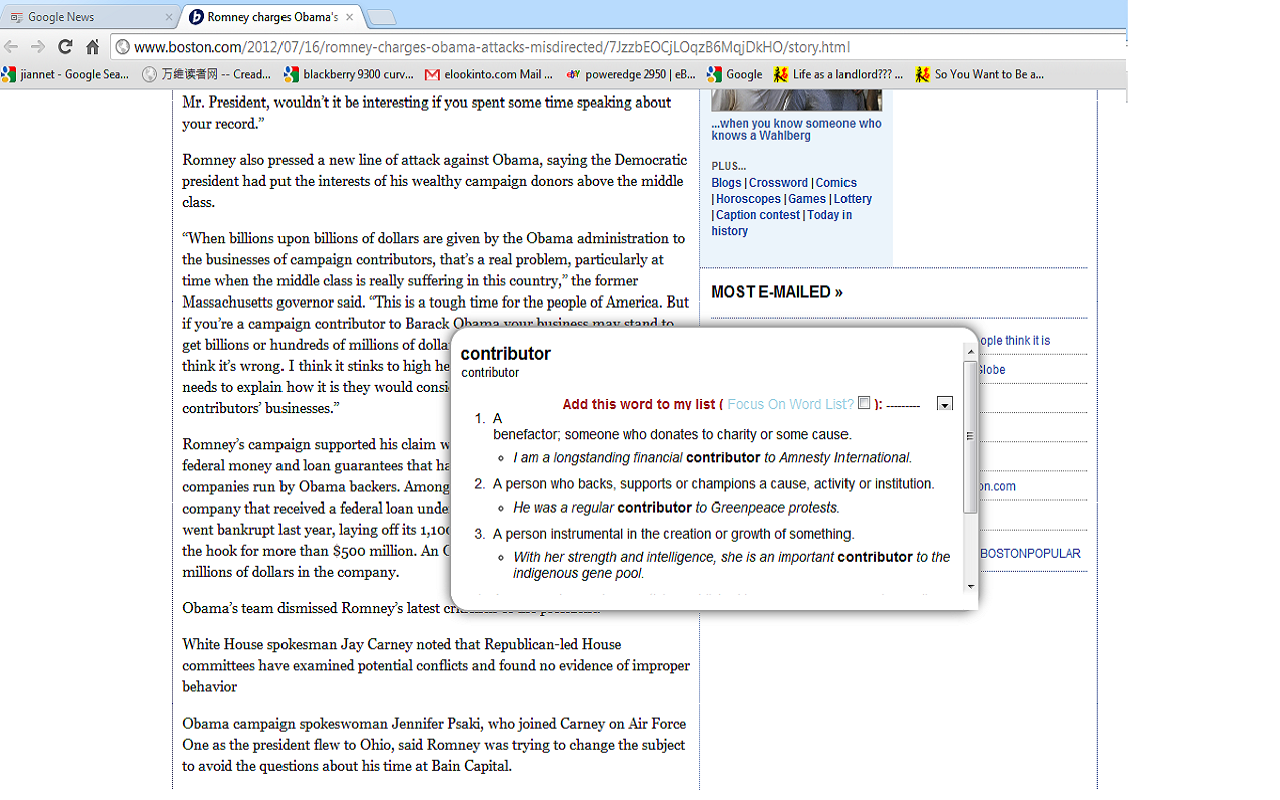Click the BOSTONPOPULAR link
The height and width of the screenshot is (800, 1280).
coord(1030,554)
